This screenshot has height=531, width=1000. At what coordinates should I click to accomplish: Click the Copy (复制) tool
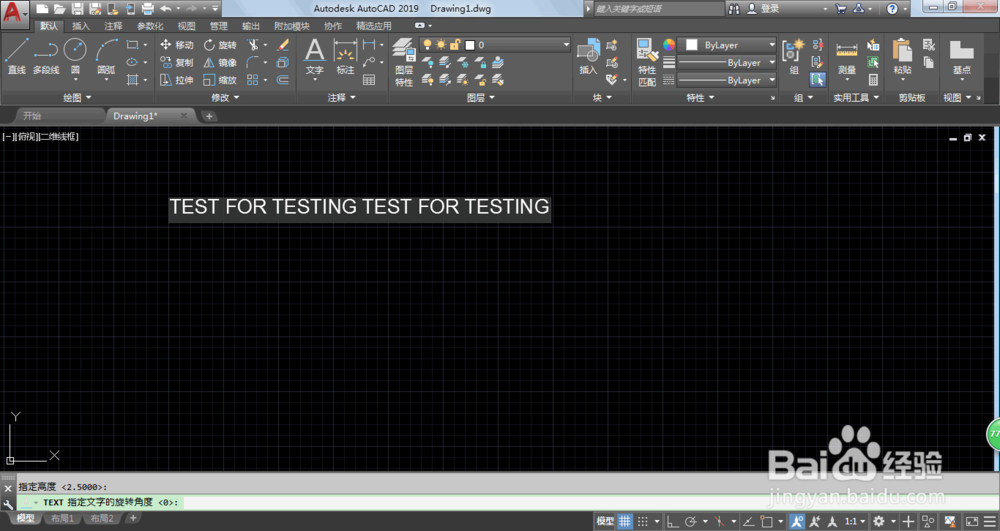(177, 62)
